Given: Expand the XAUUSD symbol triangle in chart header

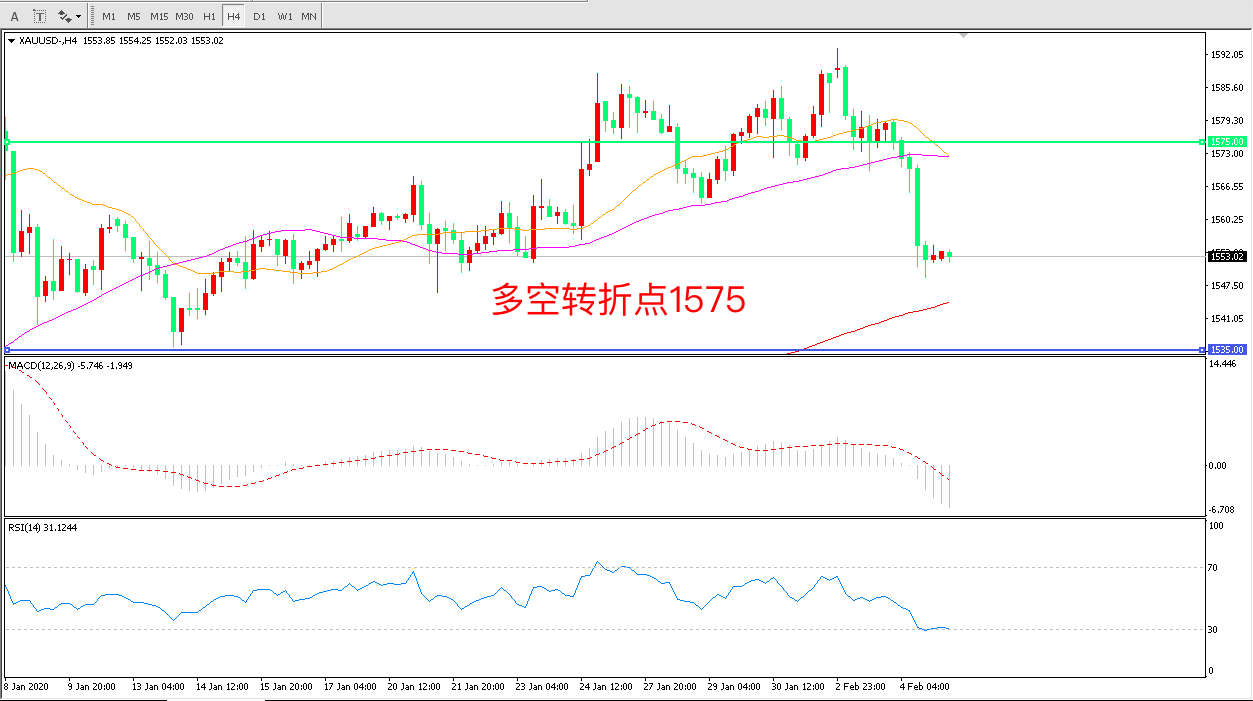Looking at the screenshot, I should (12, 40).
